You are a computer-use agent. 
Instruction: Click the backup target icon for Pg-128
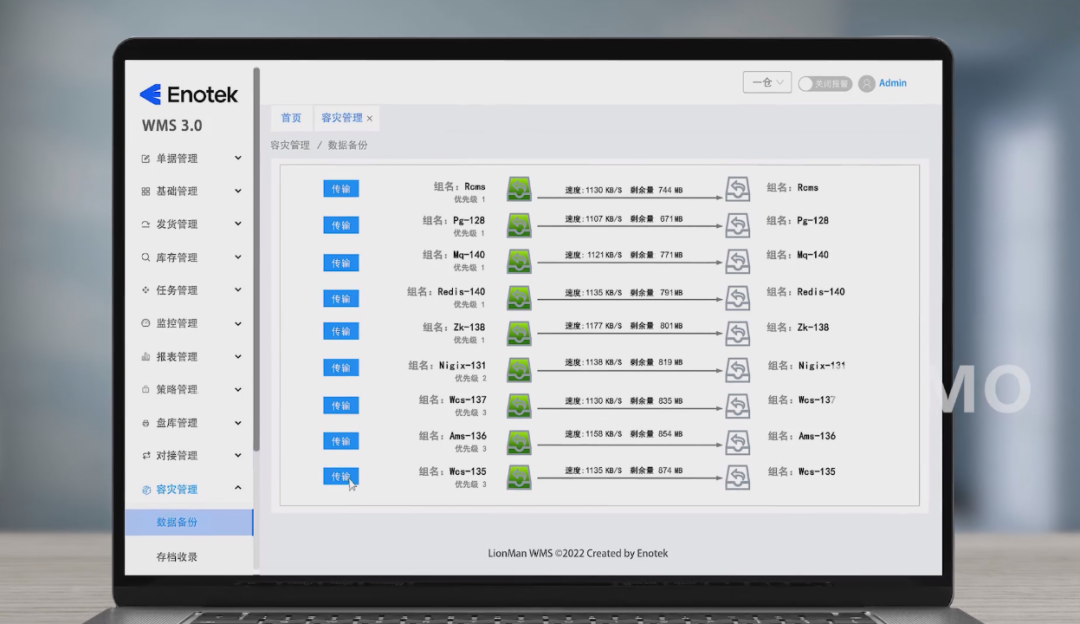737,225
